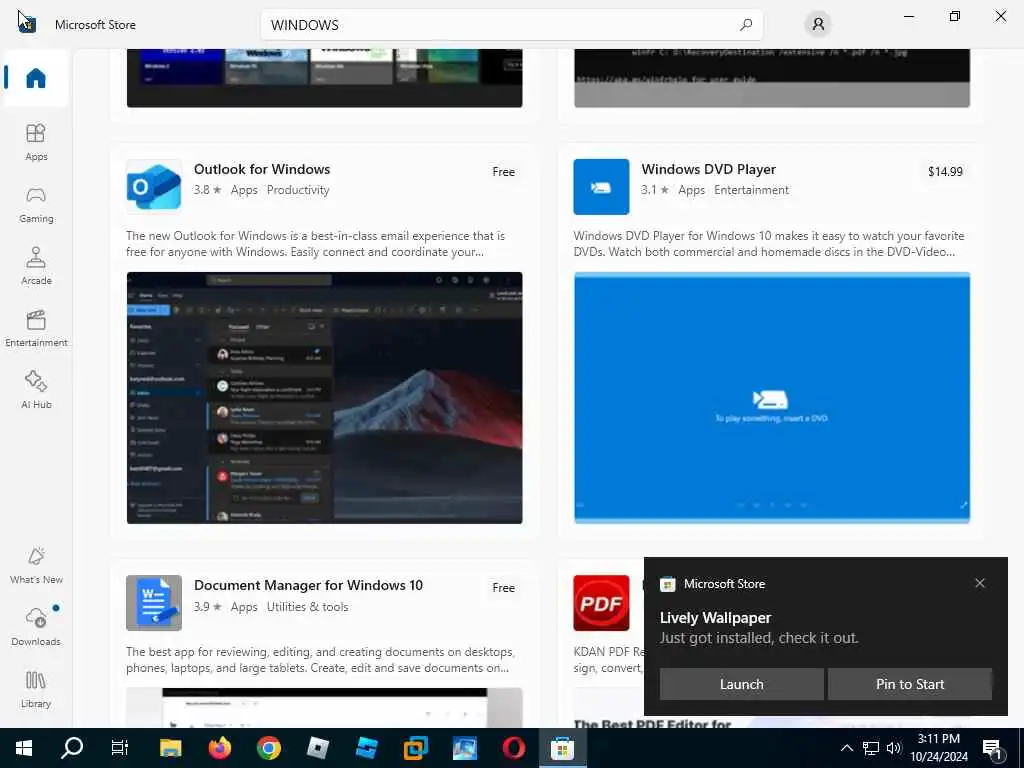Screen dimensions: 1024x768
Task: Click the red PDF app icon
Action: point(601,603)
